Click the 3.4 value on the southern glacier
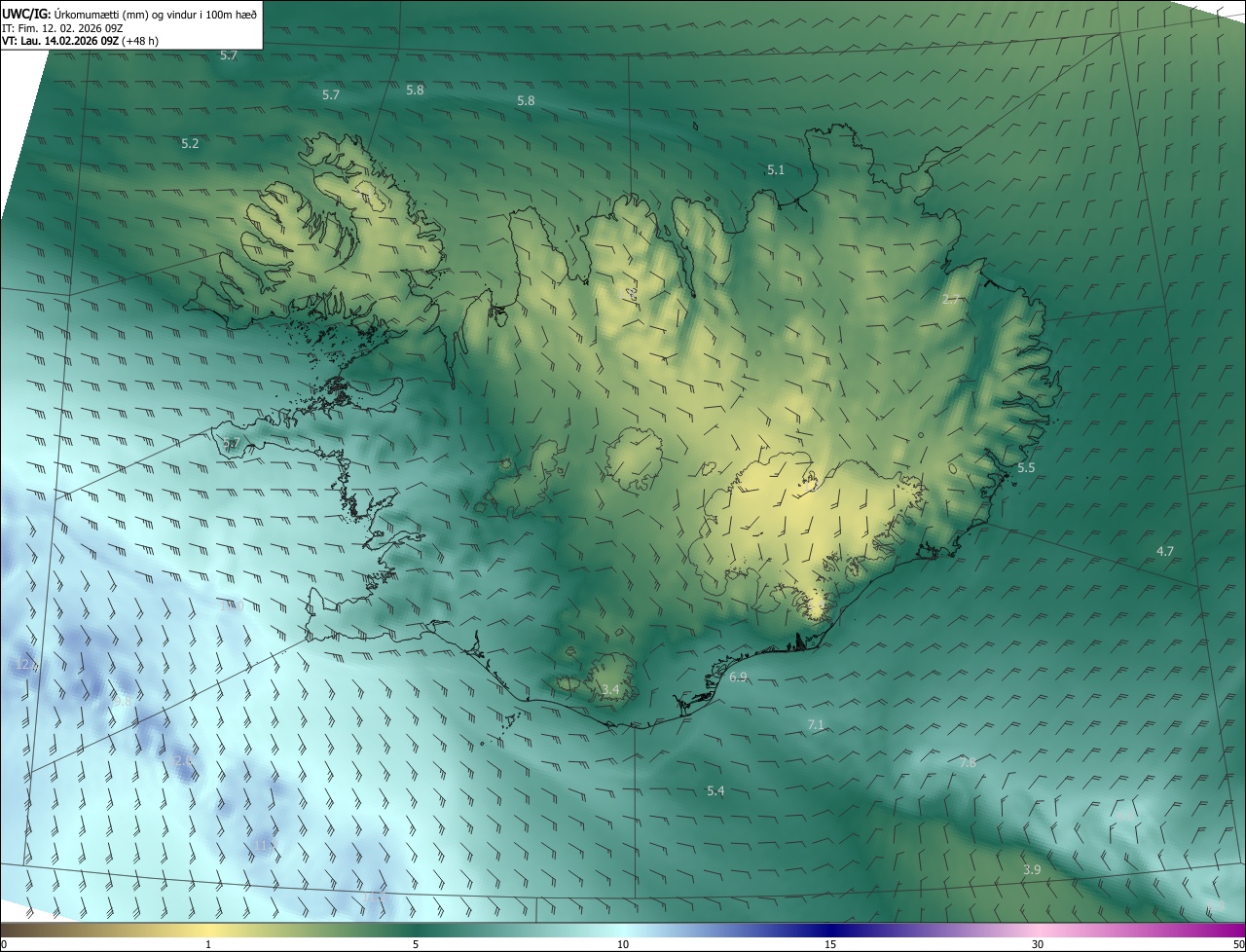The width and height of the screenshot is (1246, 952). click(610, 689)
